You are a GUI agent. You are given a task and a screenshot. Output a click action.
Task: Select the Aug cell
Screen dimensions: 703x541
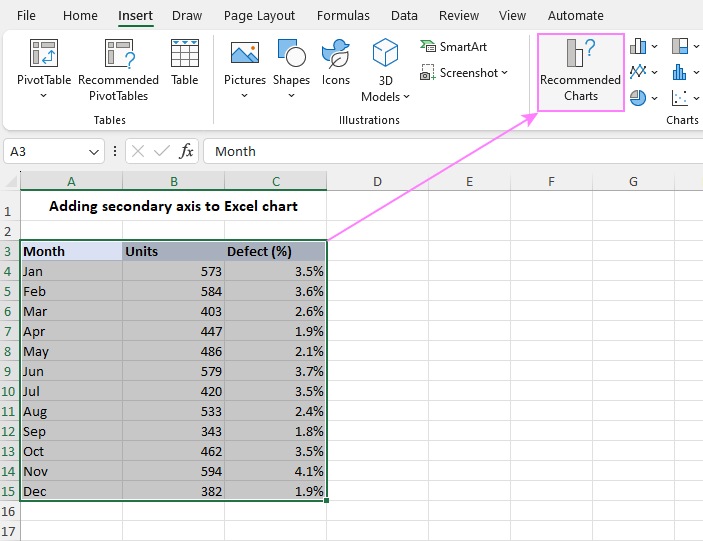pyautogui.click(x=71, y=411)
